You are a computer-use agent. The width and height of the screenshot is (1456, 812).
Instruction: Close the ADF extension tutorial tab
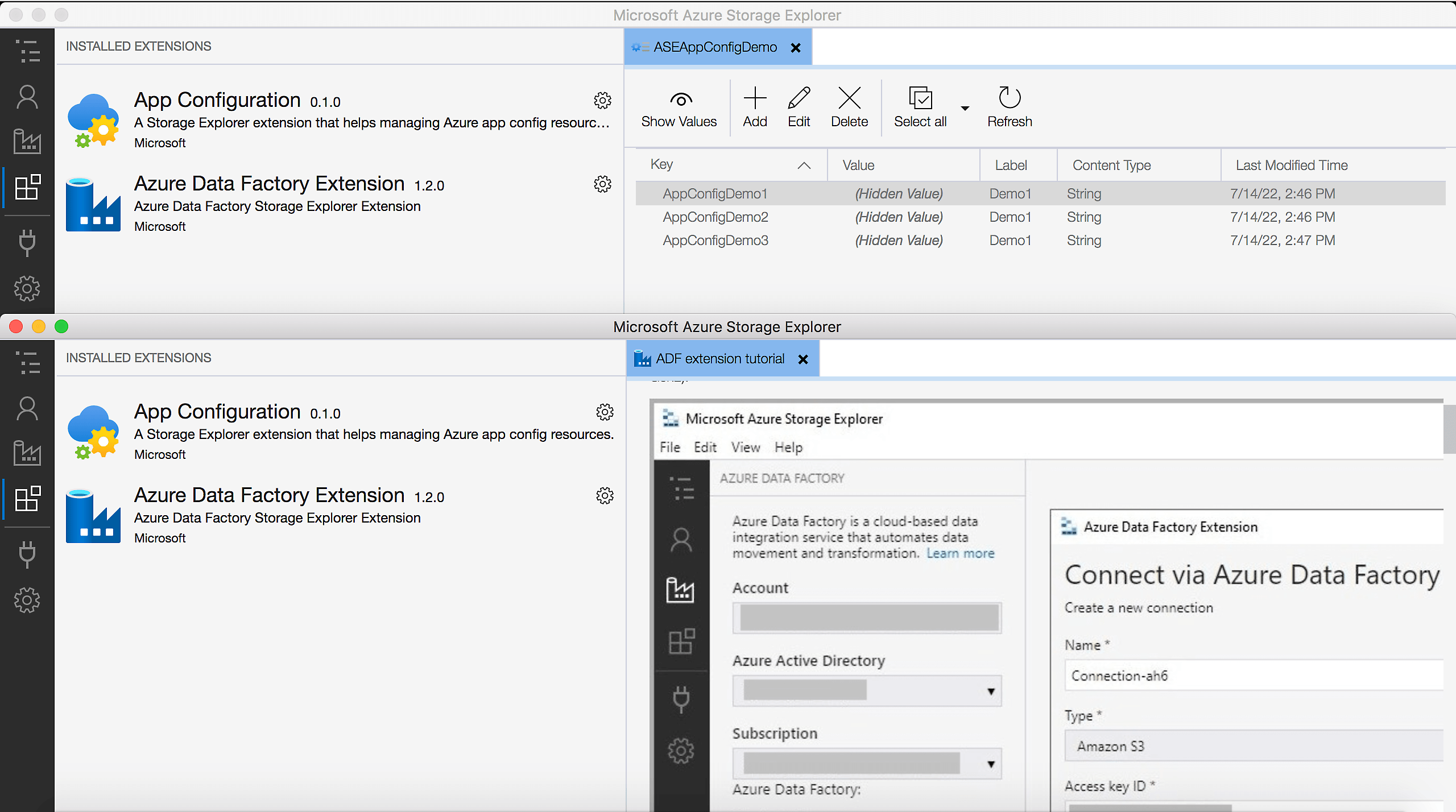803,359
